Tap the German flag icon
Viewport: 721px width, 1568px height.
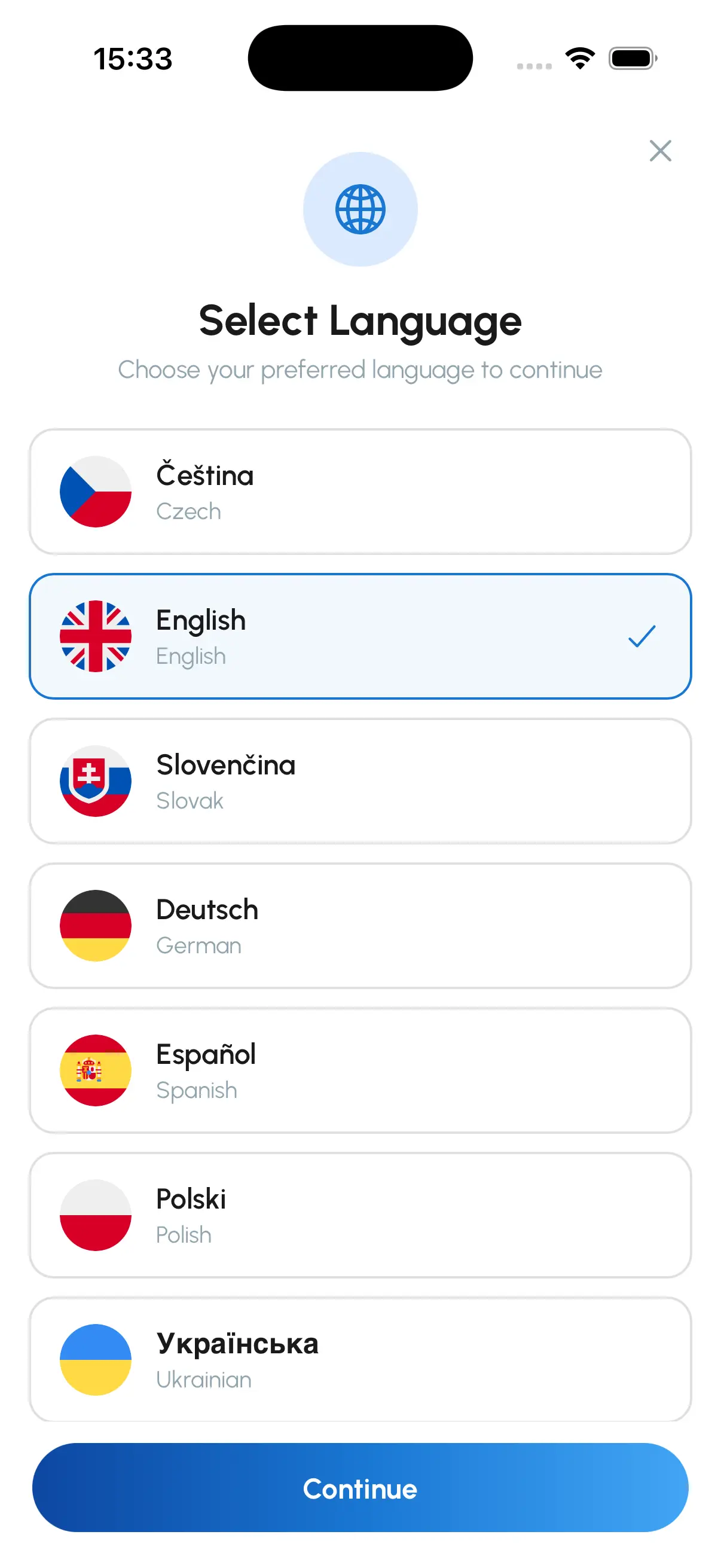coord(96,925)
